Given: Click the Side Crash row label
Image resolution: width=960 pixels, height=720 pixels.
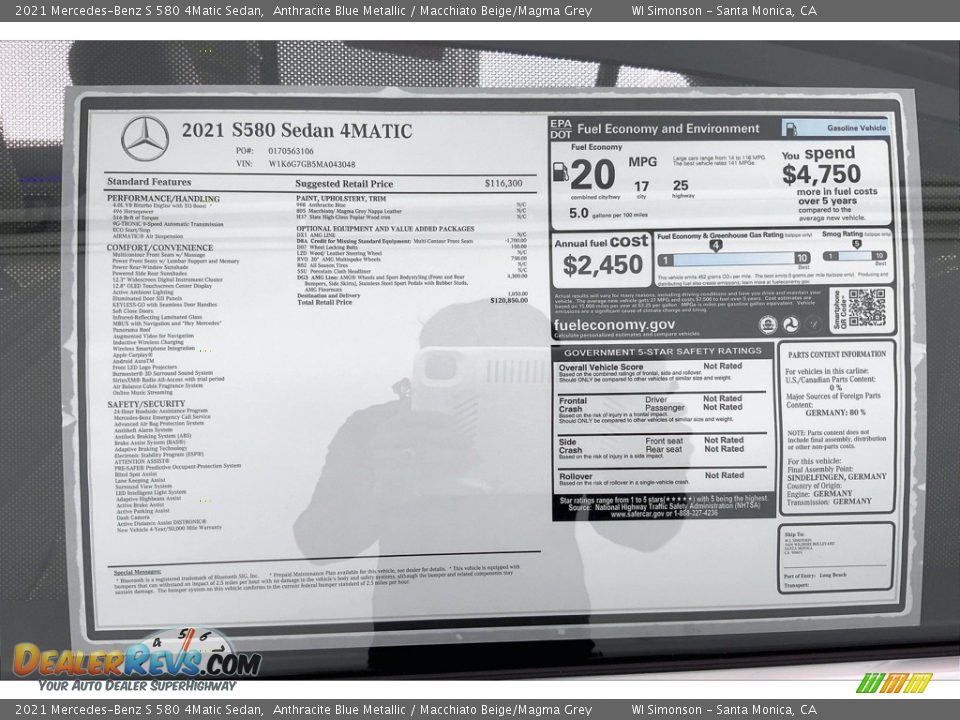Looking at the screenshot, I should 570,446.
